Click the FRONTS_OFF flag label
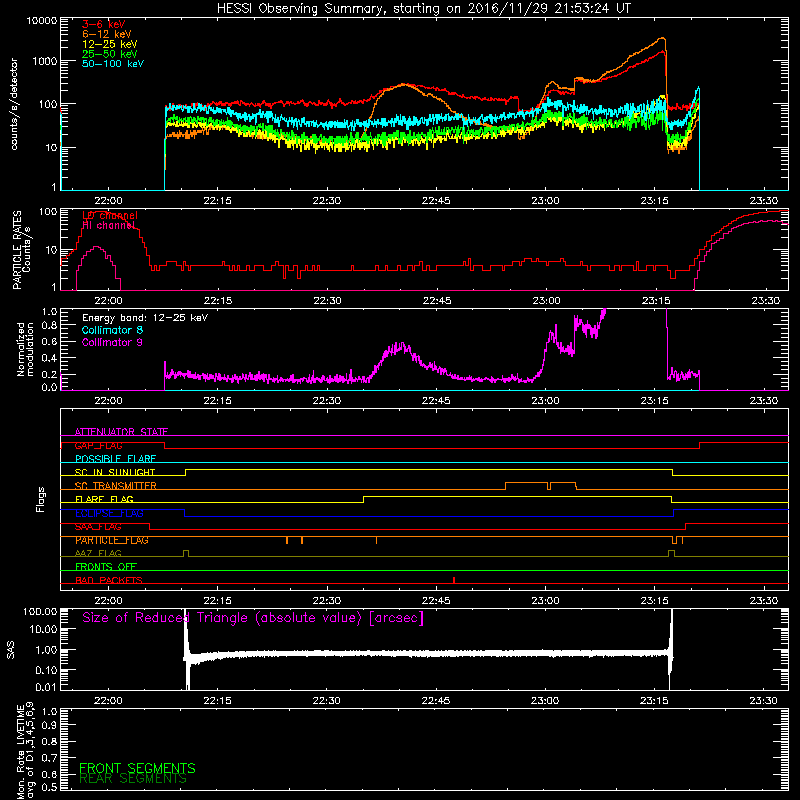The height and width of the screenshot is (800, 800). click(x=106, y=566)
